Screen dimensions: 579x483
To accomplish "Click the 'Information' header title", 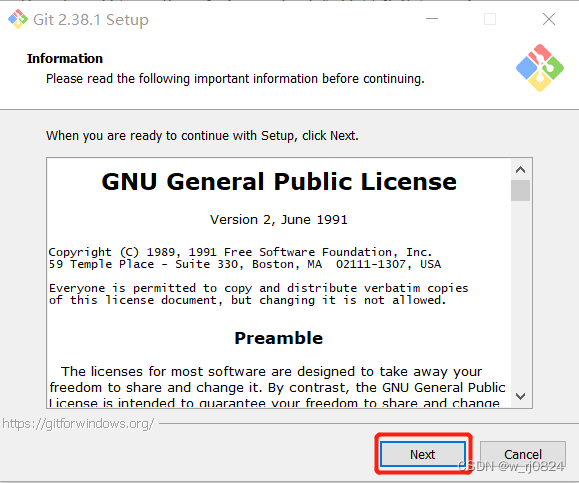I will (65, 58).
